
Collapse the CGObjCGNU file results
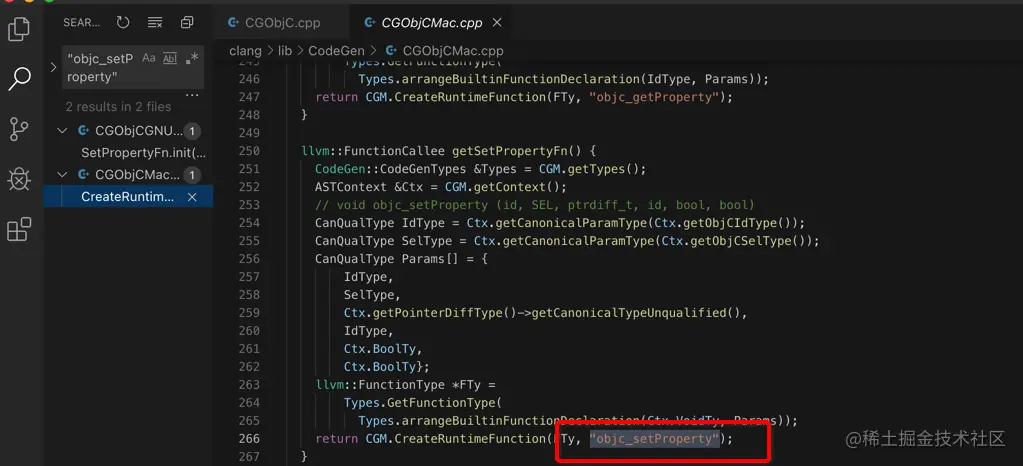coord(62,131)
